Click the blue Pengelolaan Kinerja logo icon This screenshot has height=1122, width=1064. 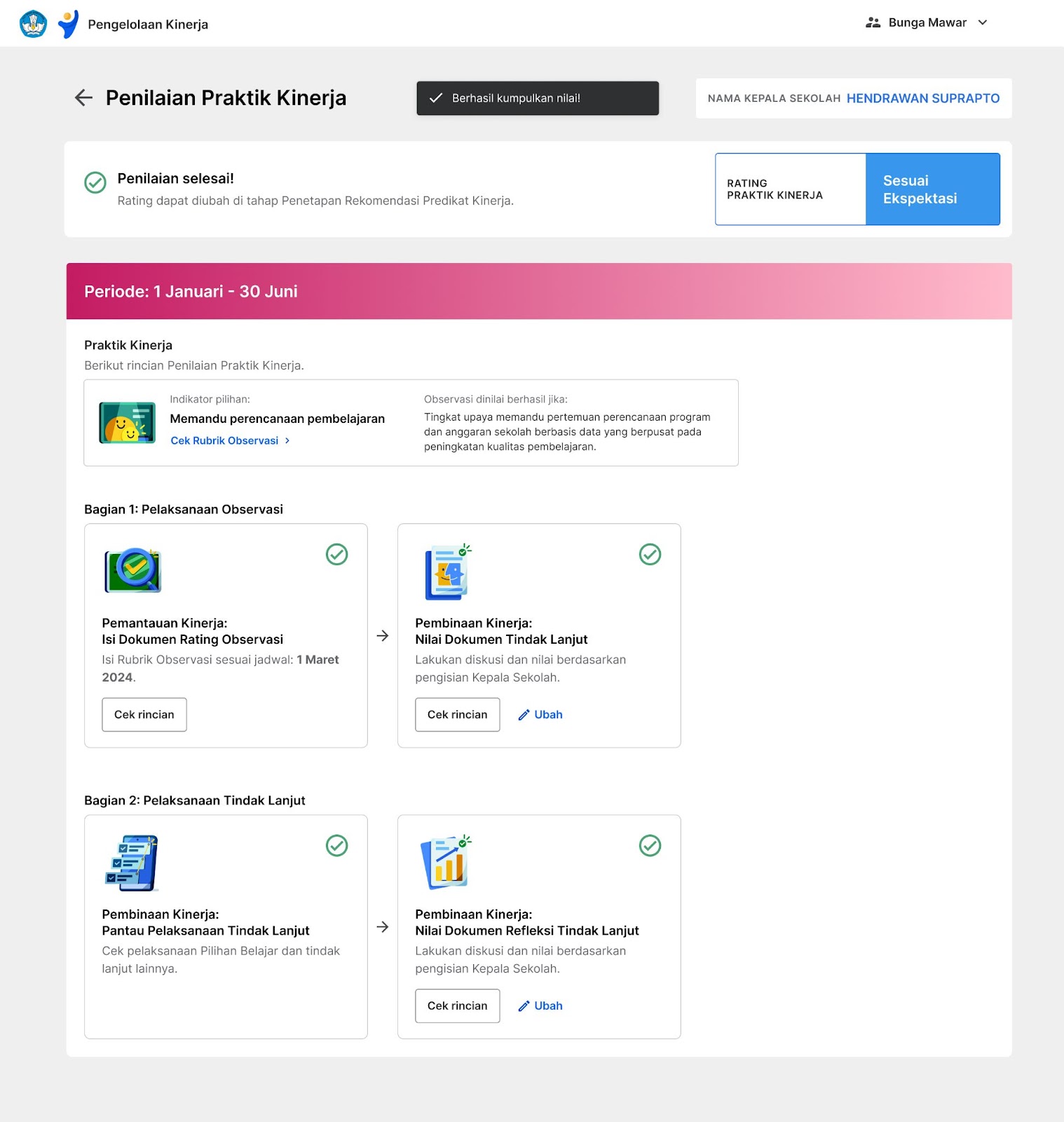click(68, 24)
